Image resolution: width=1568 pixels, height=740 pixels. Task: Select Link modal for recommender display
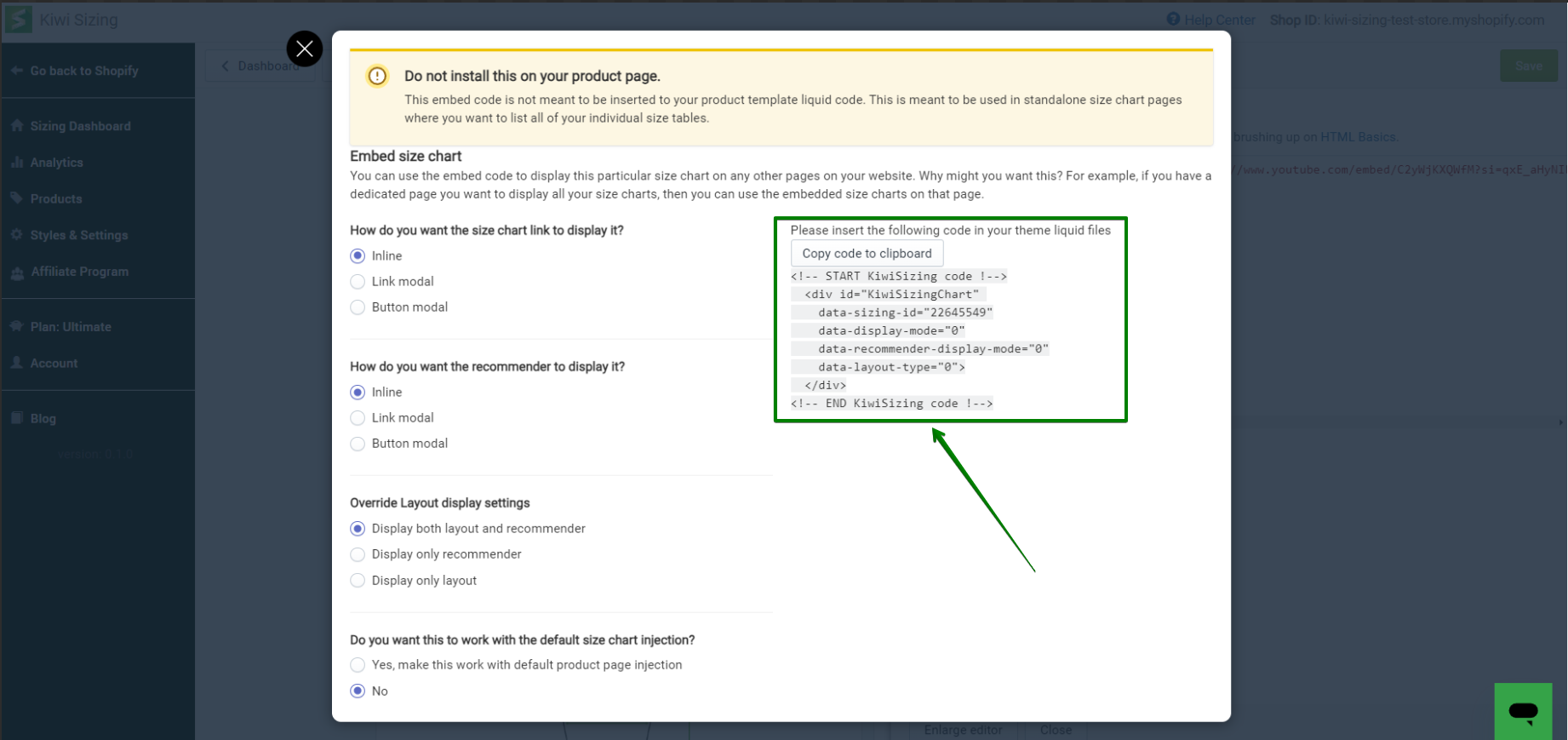tap(358, 417)
